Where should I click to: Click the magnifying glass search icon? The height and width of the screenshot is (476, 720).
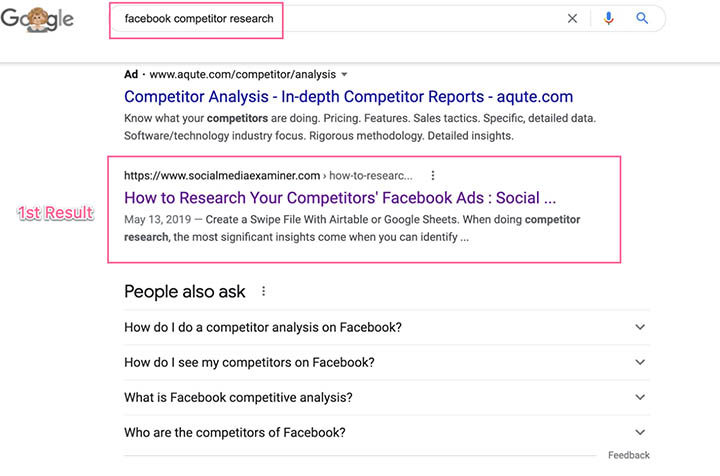[x=642, y=18]
